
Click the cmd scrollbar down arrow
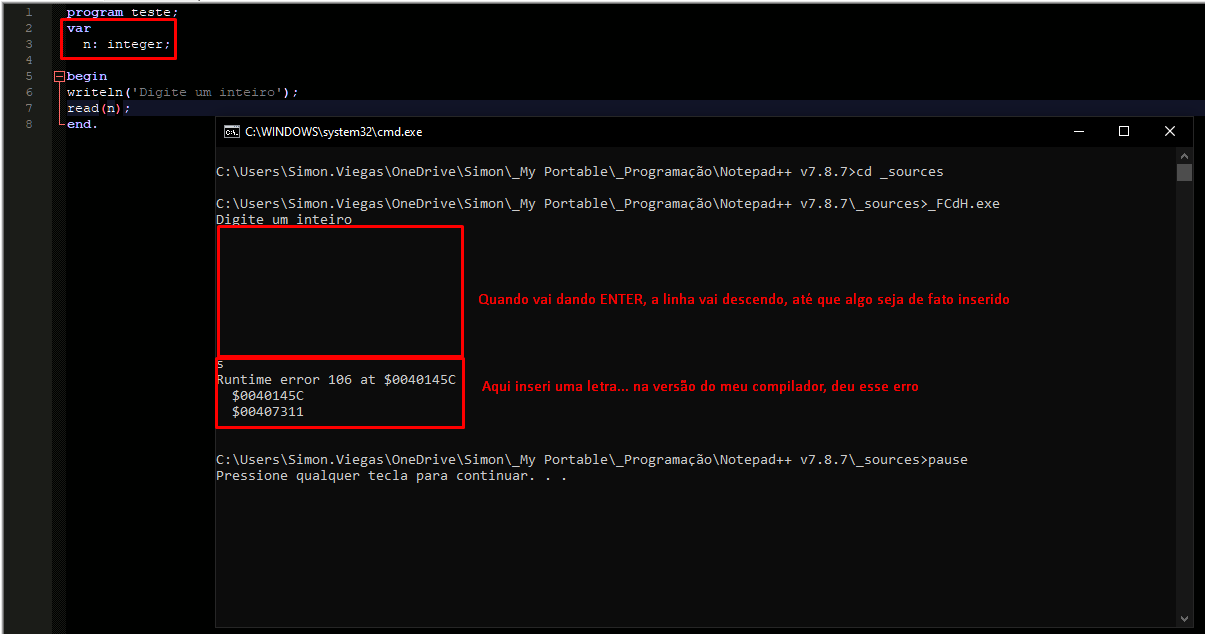coord(1184,618)
